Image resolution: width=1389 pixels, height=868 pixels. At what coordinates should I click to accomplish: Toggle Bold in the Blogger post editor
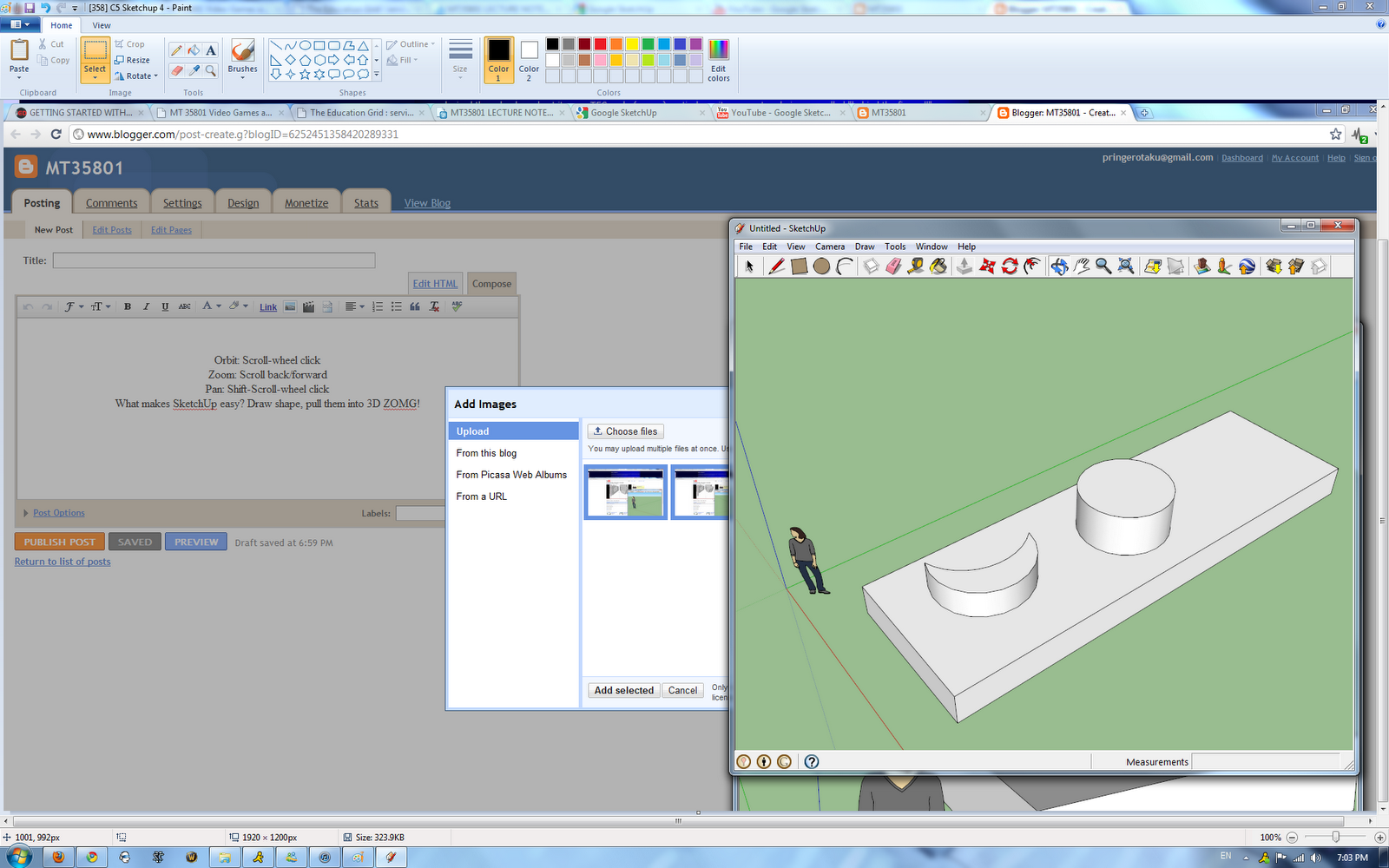(x=127, y=306)
